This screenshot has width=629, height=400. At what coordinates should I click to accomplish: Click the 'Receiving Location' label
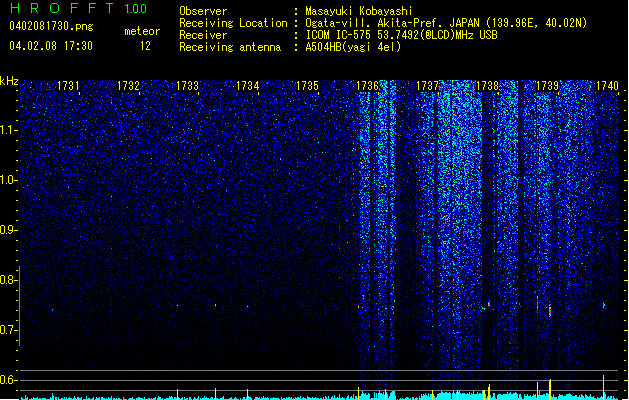[233, 23]
